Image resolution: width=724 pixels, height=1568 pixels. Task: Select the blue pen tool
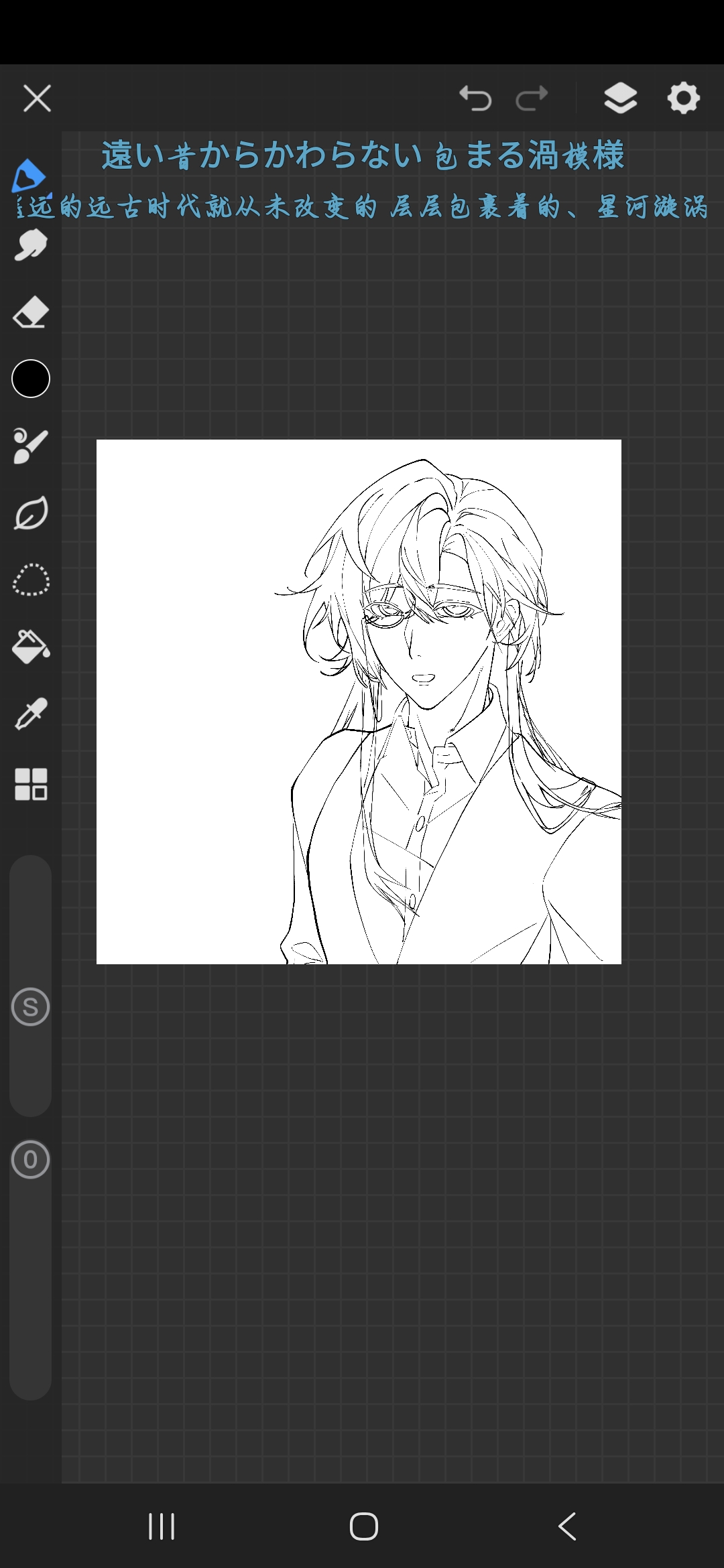[x=29, y=176]
